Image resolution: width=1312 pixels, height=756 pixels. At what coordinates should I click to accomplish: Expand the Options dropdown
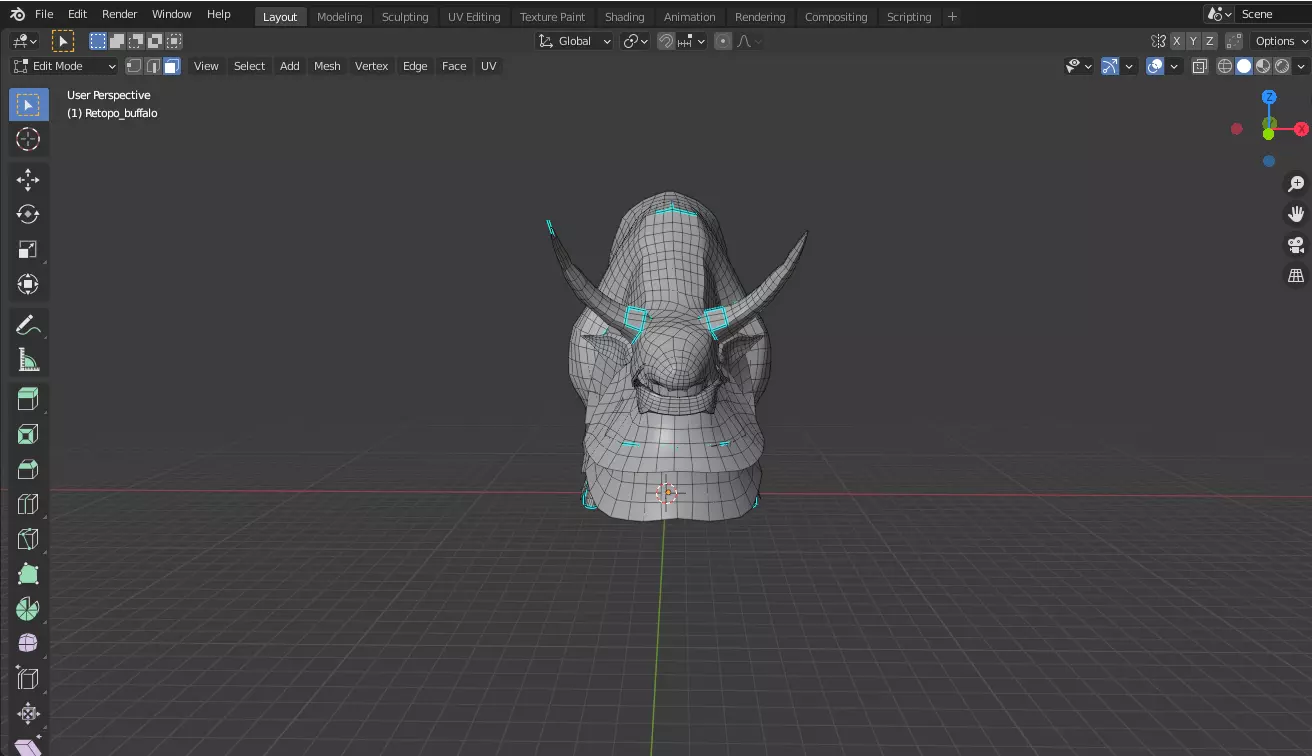pyautogui.click(x=1280, y=41)
